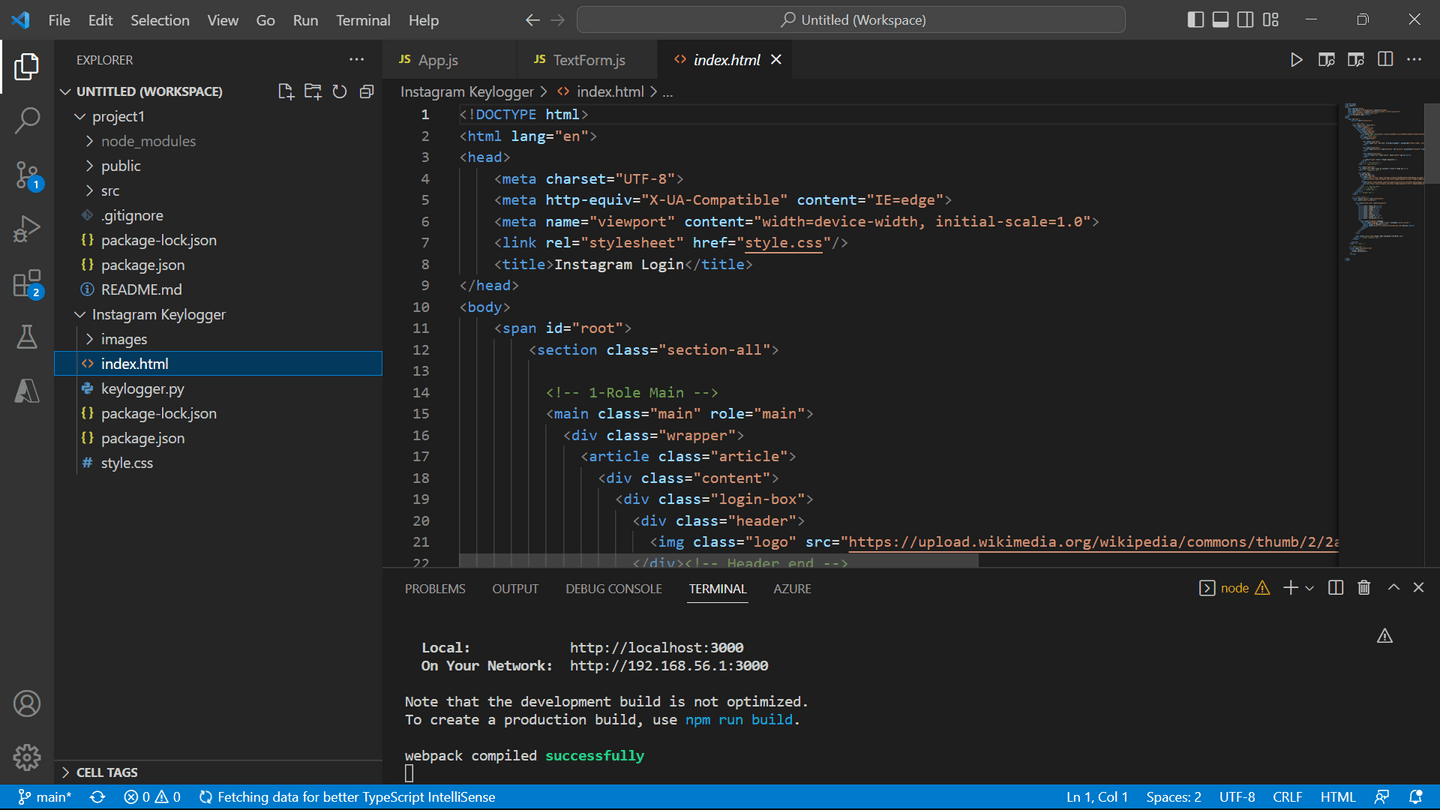The width and height of the screenshot is (1440, 810).
Task: Open the Accounts icon
Action: 27,704
